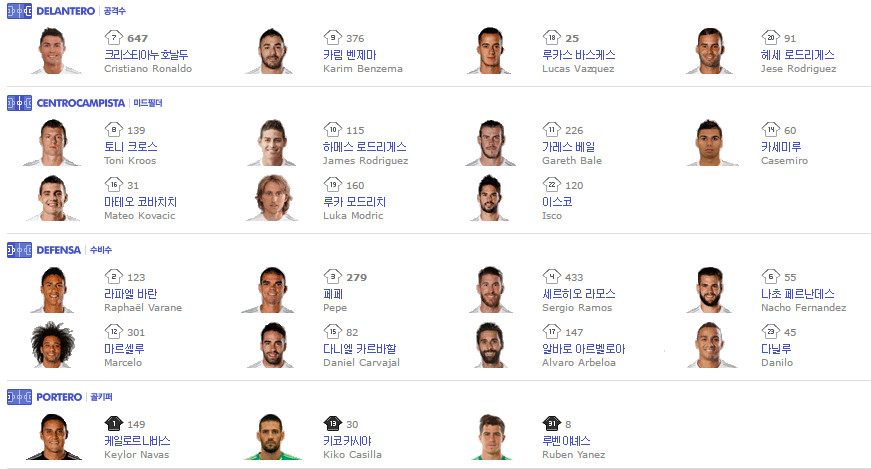Screen dimensions: 871x469
Task: Open Jese Rodriguez's player link
Action: (797, 55)
